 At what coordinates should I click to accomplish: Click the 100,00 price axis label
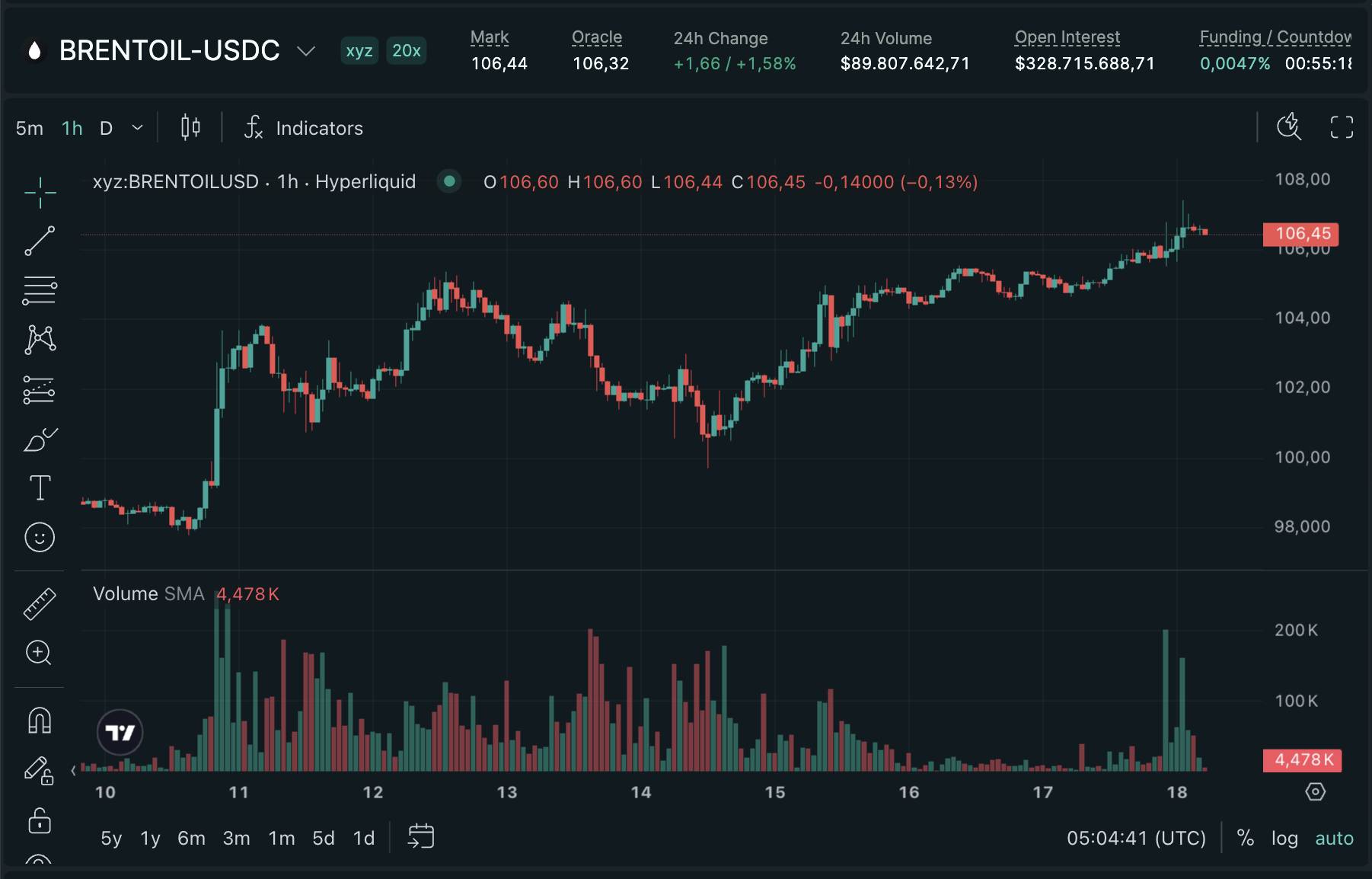(x=1303, y=457)
